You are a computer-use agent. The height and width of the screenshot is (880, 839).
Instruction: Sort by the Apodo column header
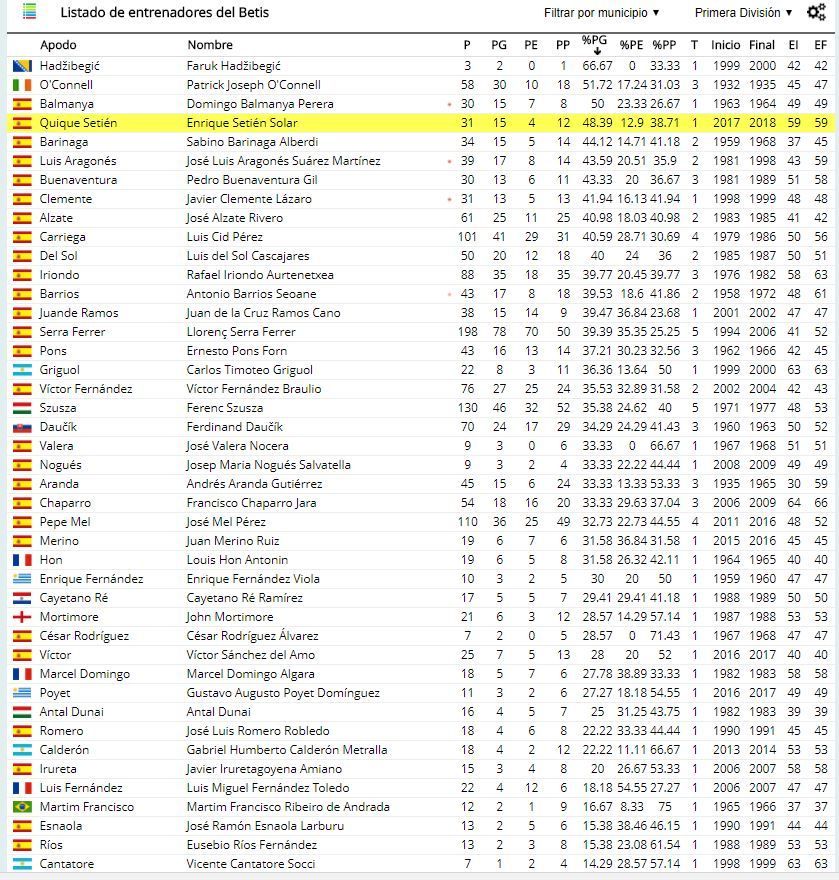coord(58,45)
